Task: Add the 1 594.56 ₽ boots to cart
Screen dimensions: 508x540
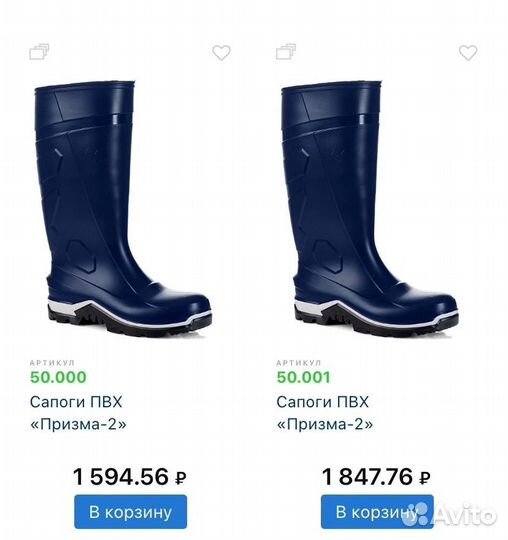Action: (131, 512)
